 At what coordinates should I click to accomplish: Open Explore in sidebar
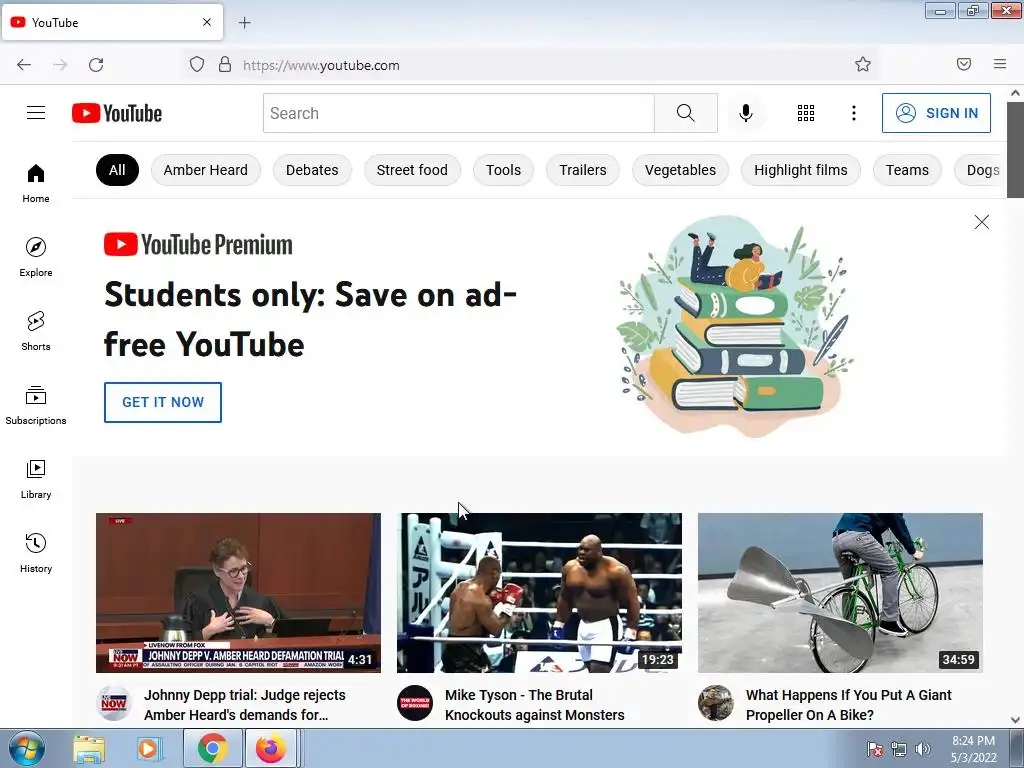tap(36, 257)
